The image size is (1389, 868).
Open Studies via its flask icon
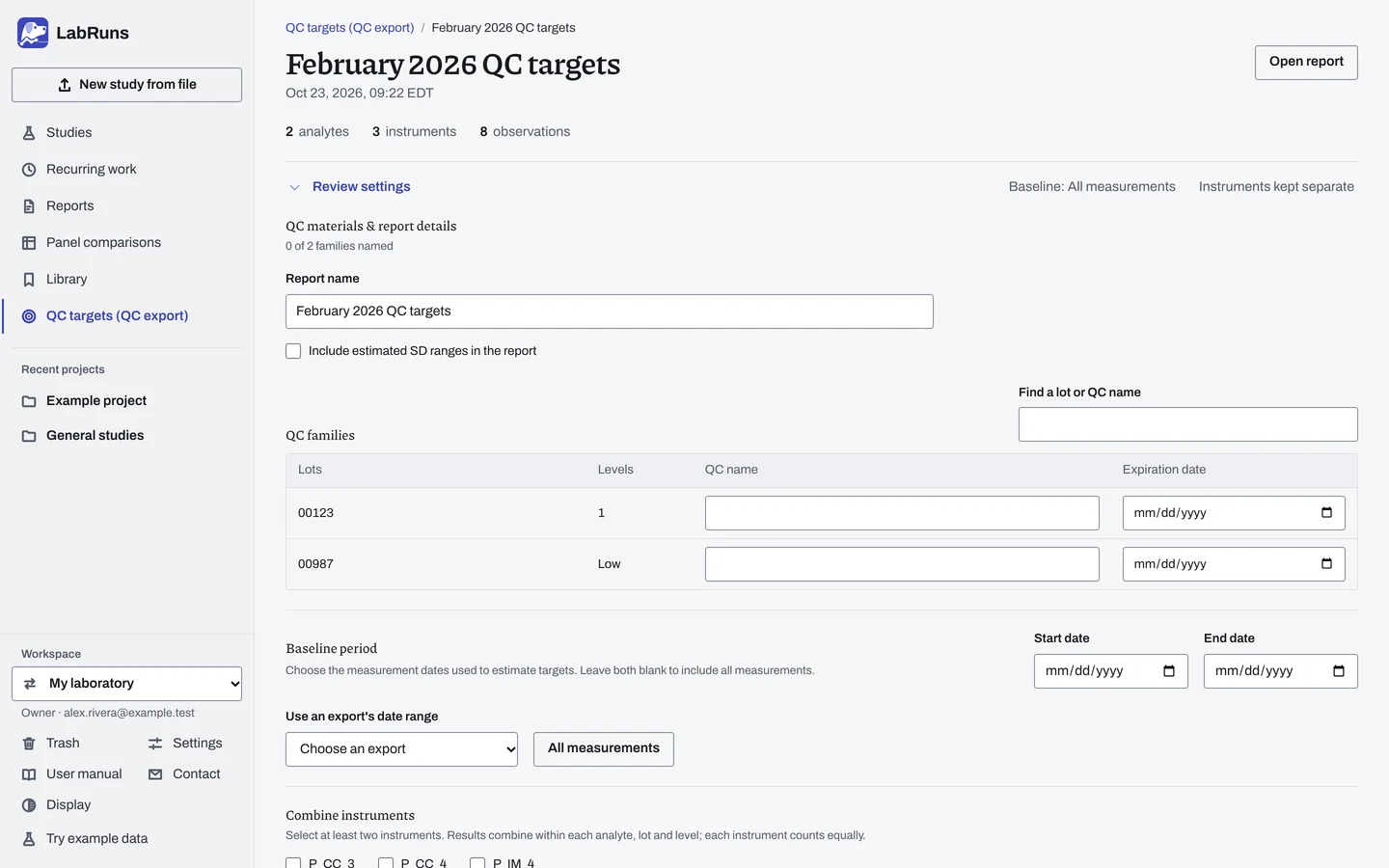coord(29,133)
